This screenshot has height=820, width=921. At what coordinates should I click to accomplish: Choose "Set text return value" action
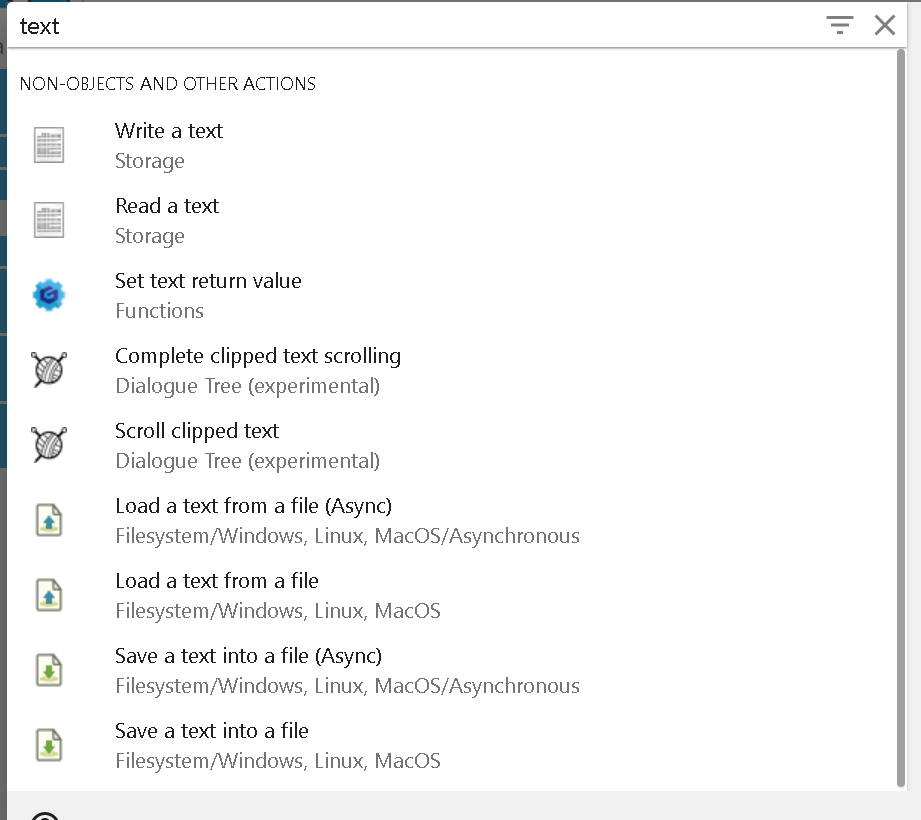tap(452, 295)
